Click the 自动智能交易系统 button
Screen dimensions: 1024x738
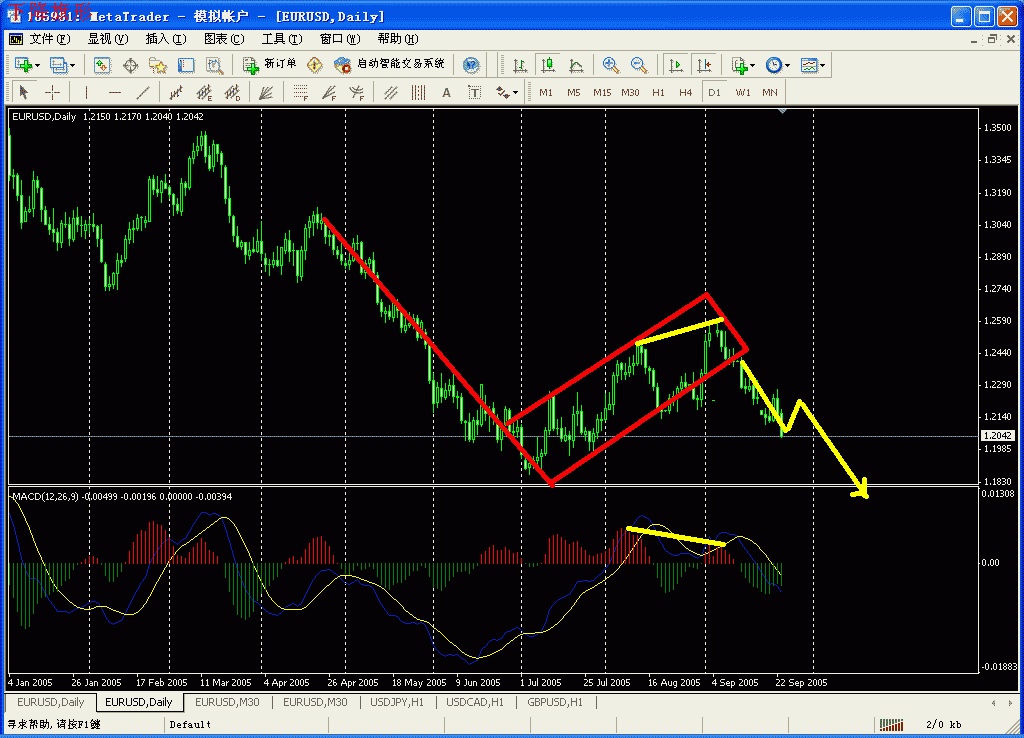click(389, 64)
